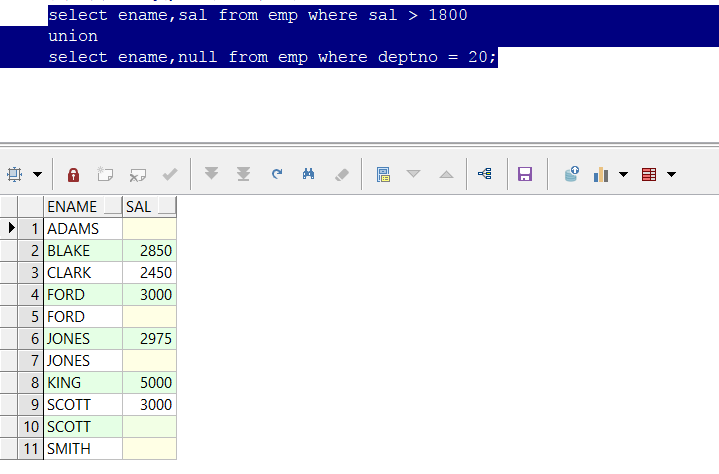Click the small sort button in ENAME header
This screenshot has height=474, width=719.
(113, 206)
